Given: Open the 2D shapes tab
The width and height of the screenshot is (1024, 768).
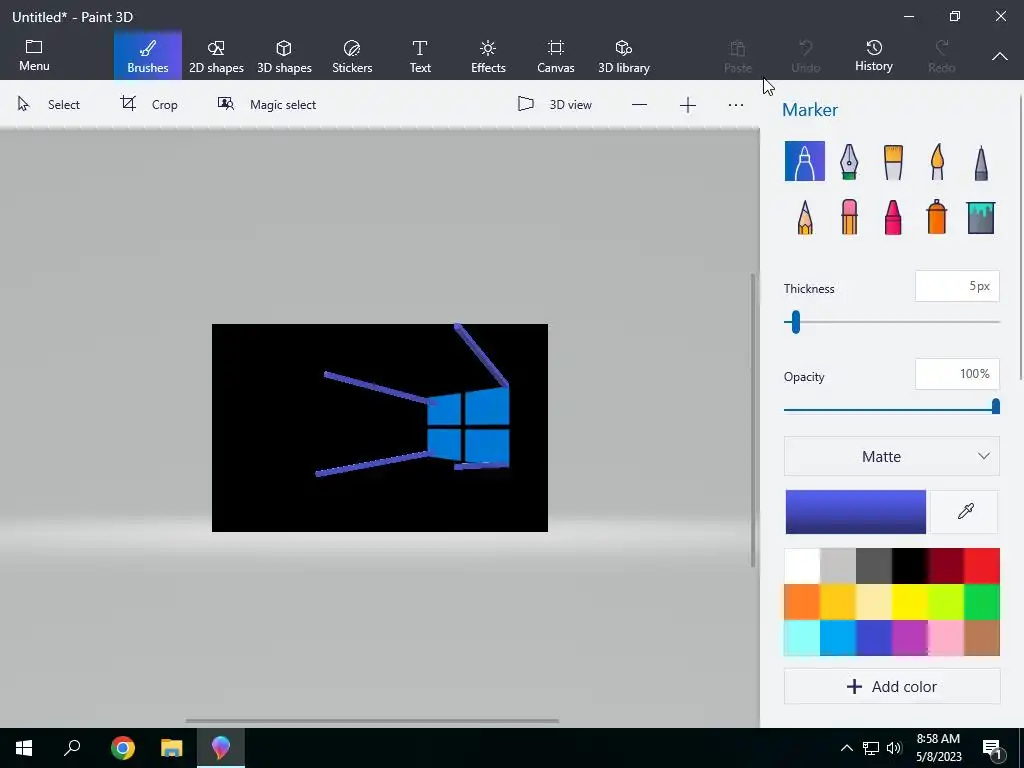Looking at the screenshot, I should [216, 56].
